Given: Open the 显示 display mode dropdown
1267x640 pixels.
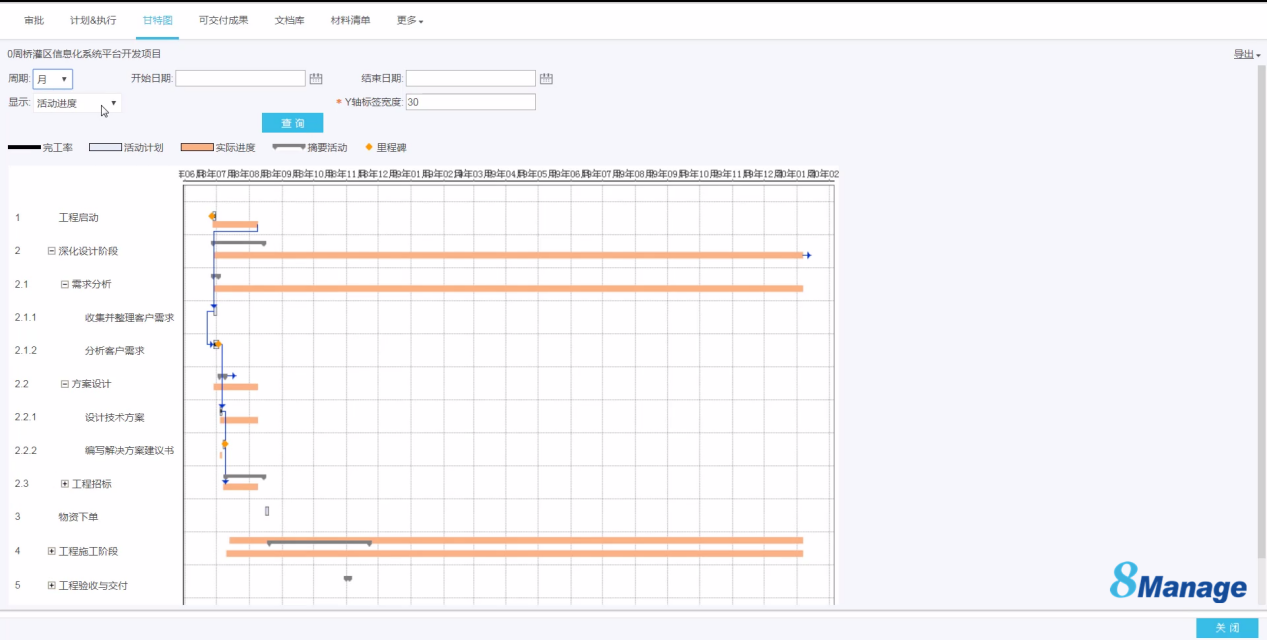Looking at the screenshot, I should coord(78,103).
